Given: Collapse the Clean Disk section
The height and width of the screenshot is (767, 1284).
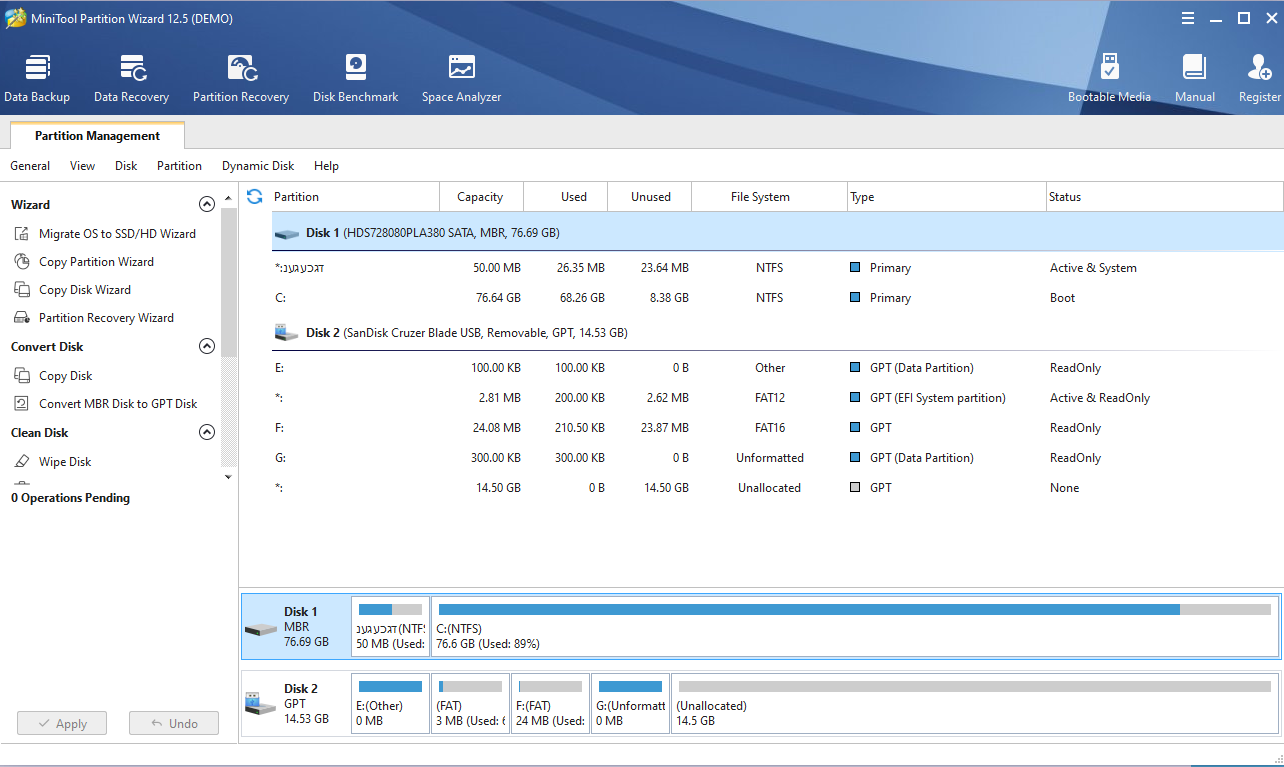Looking at the screenshot, I should point(207,433).
